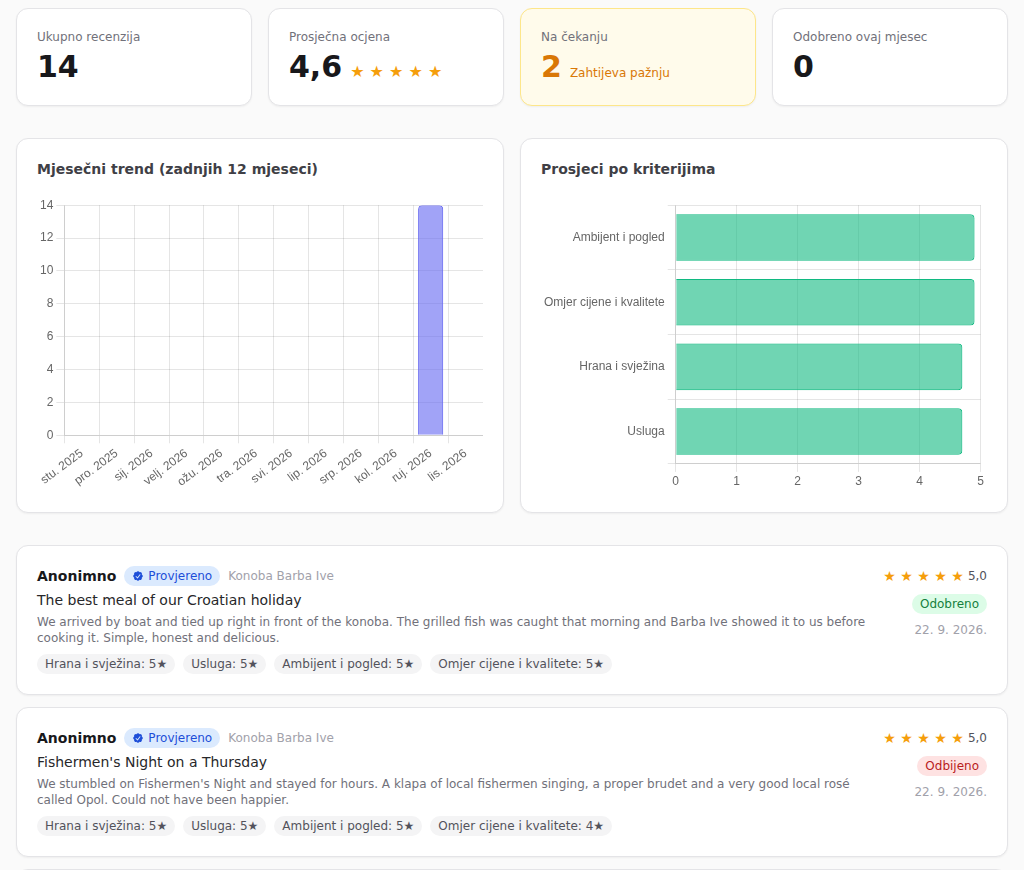Click the 'Usluga' chart bar
The image size is (1024, 870).
coord(819,431)
